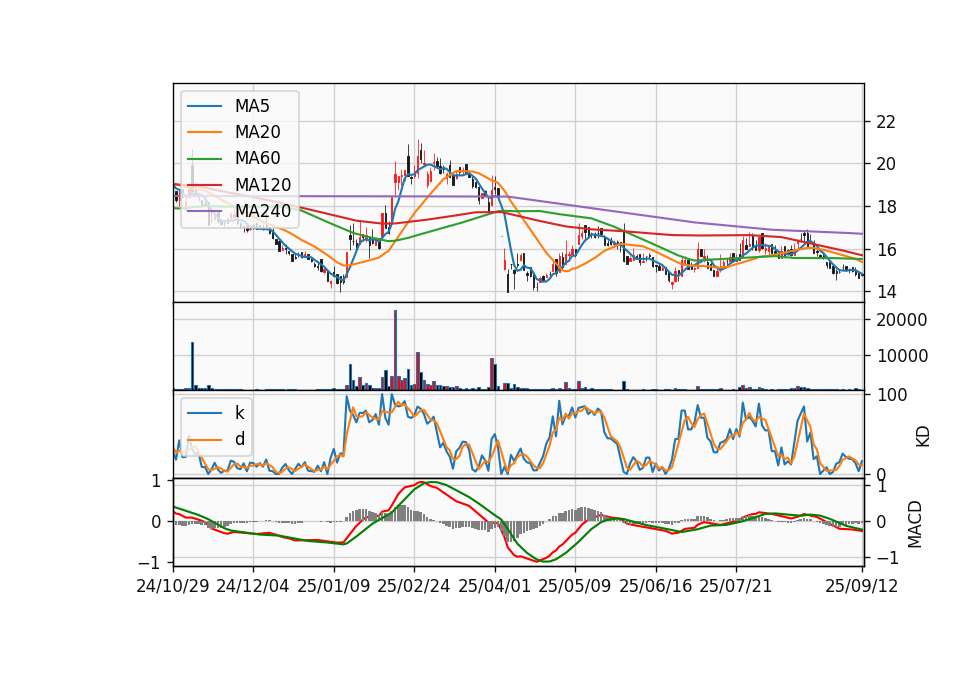Click the MA120 legend entry
960x690 pixels.
pyautogui.click(x=239, y=184)
